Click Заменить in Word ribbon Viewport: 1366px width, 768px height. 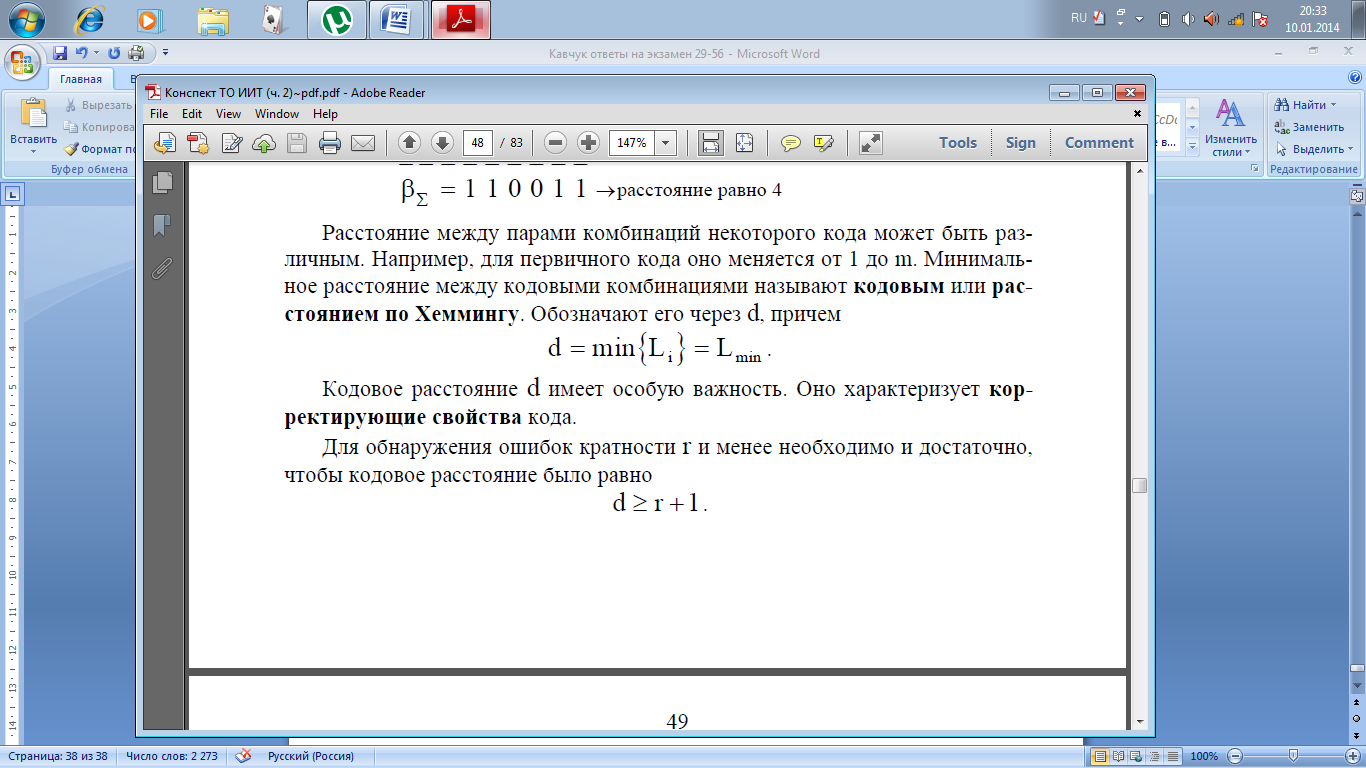point(1309,127)
